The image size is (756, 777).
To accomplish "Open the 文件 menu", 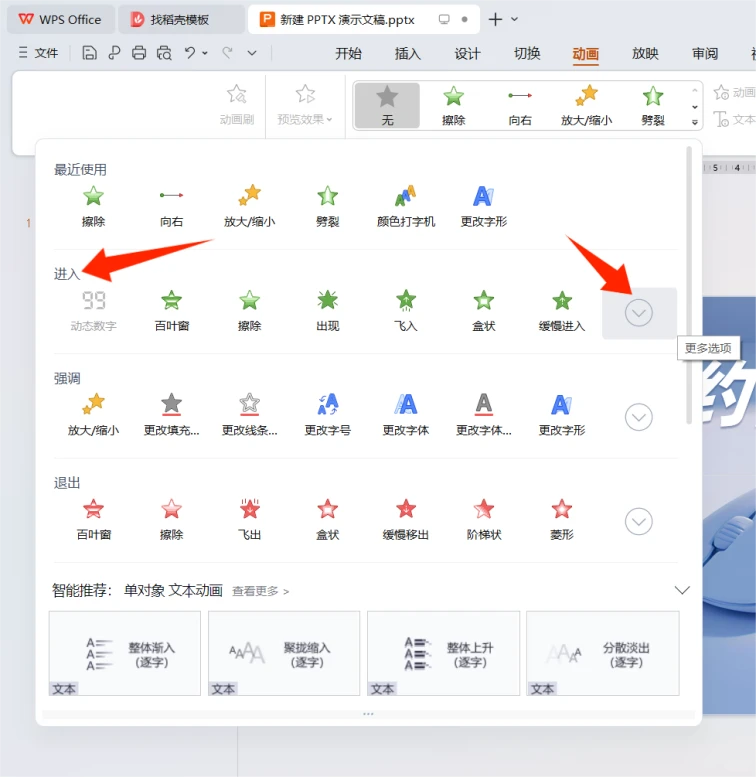I will click(38, 53).
